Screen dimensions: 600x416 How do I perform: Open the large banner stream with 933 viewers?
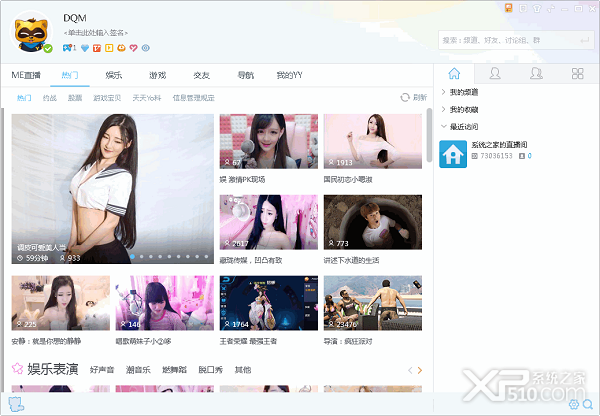tap(112, 189)
